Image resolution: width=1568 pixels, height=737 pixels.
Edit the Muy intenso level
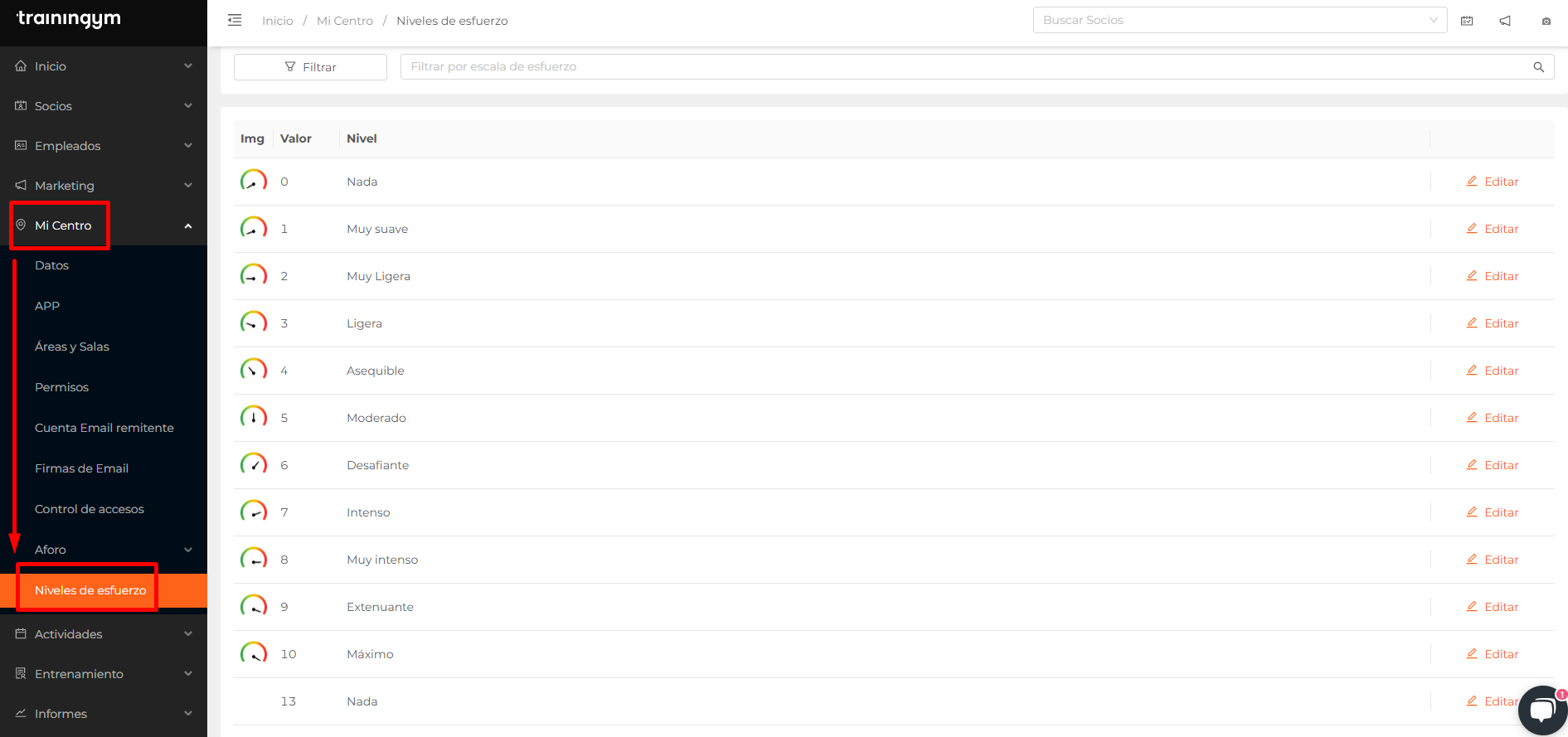pyautogui.click(x=1493, y=560)
